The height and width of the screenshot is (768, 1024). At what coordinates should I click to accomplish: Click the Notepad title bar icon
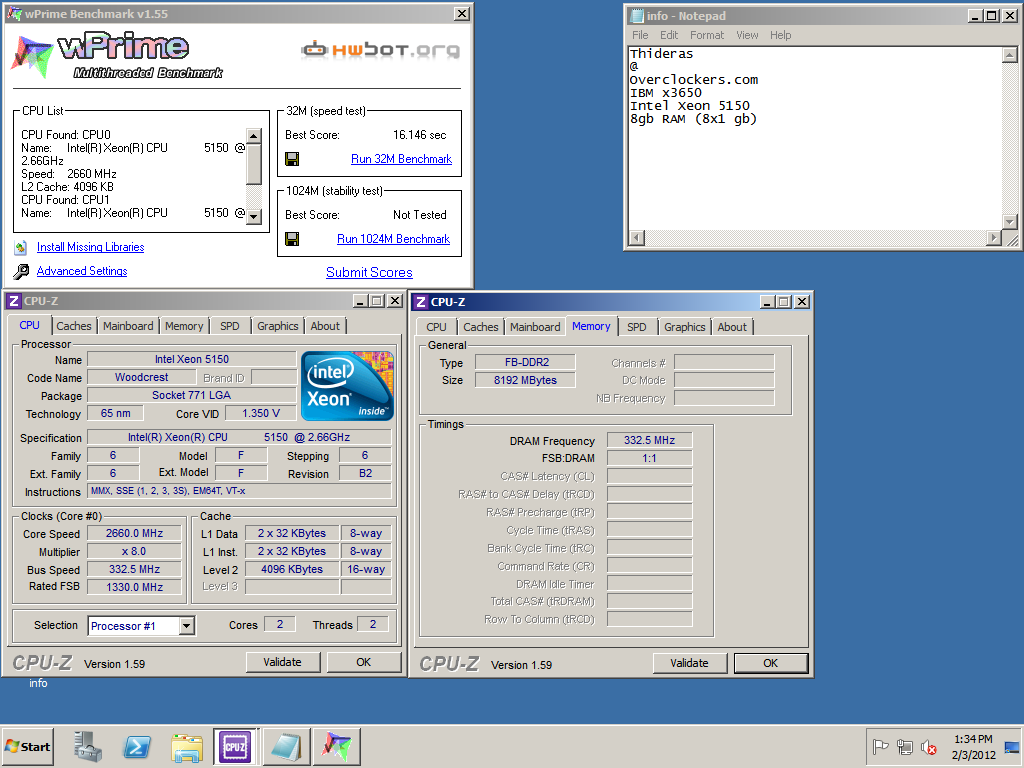[637, 16]
